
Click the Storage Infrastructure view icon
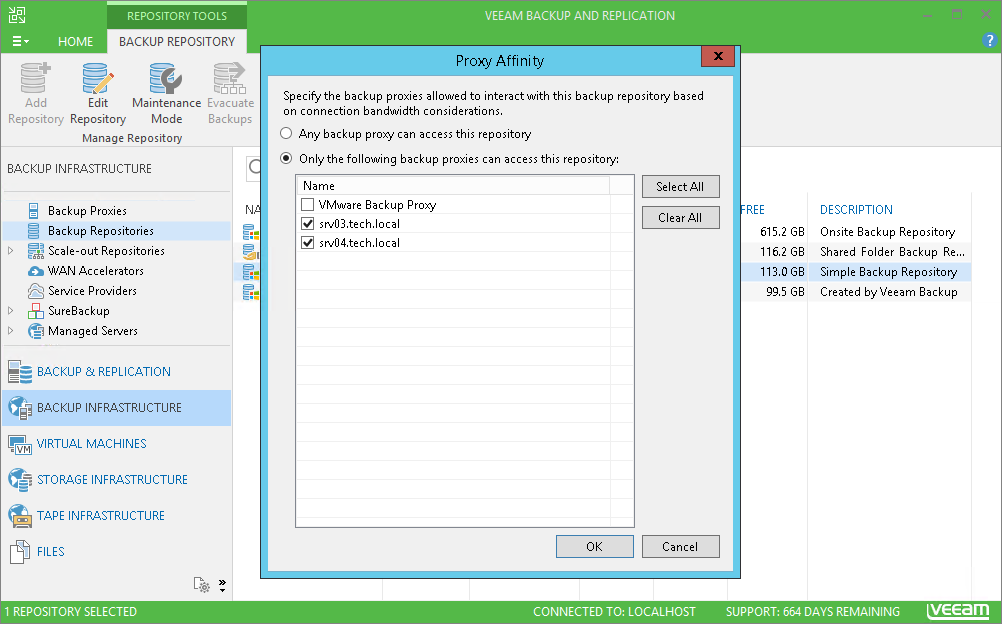click(20, 480)
